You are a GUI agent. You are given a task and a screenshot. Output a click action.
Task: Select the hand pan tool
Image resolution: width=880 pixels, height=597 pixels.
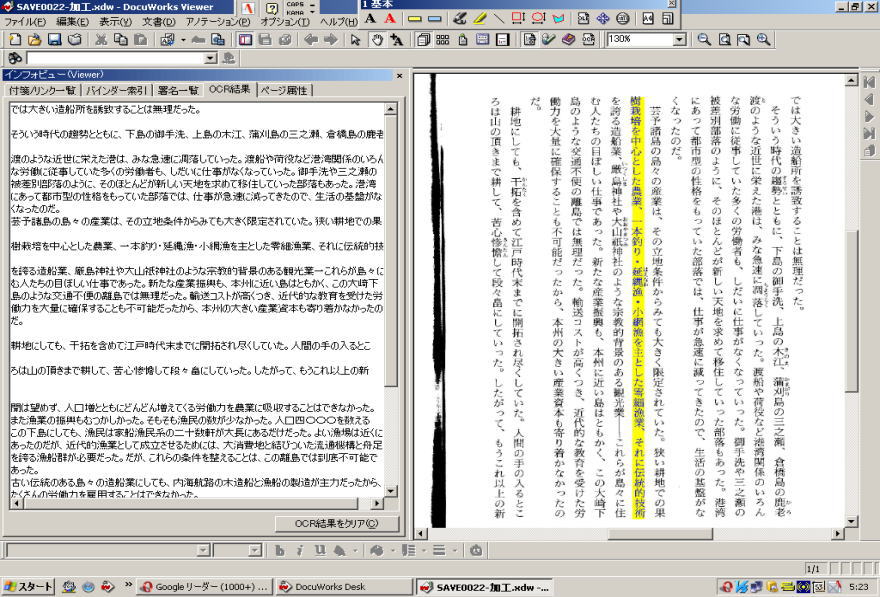click(x=377, y=39)
